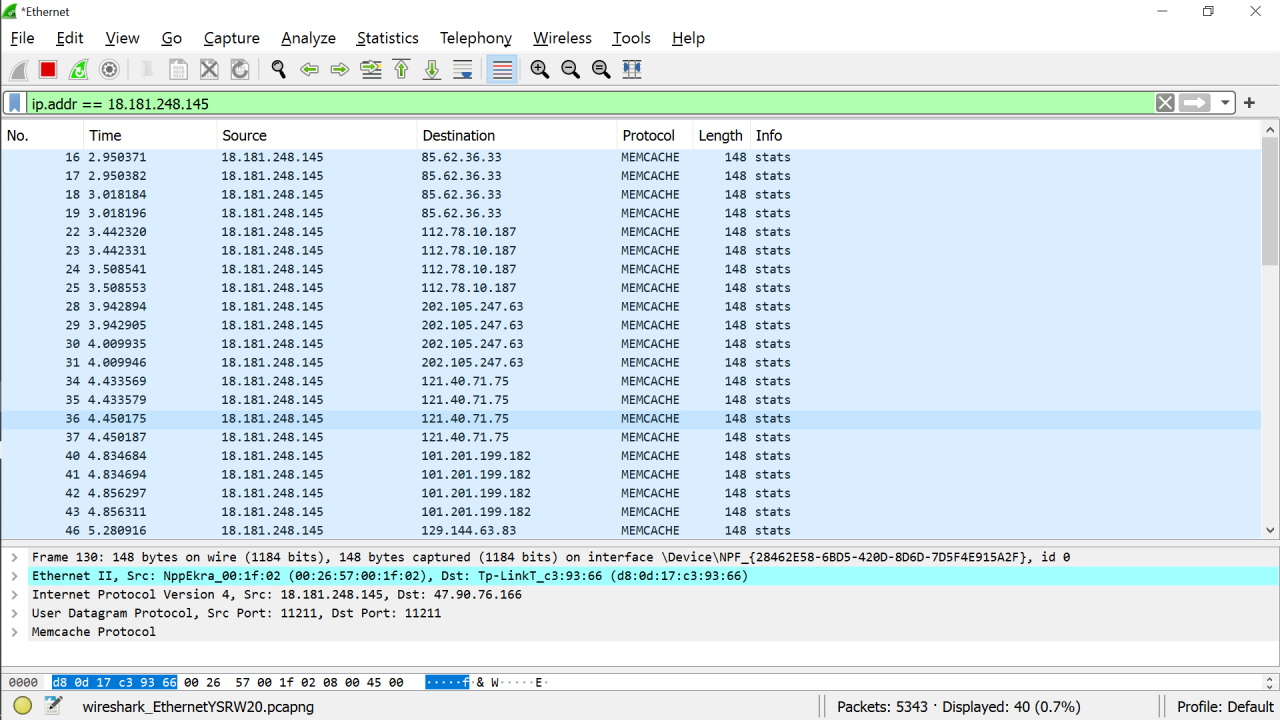Expand the Internet Protocol Version 4 row
This screenshot has width=1280, height=720.
[x=15, y=594]
